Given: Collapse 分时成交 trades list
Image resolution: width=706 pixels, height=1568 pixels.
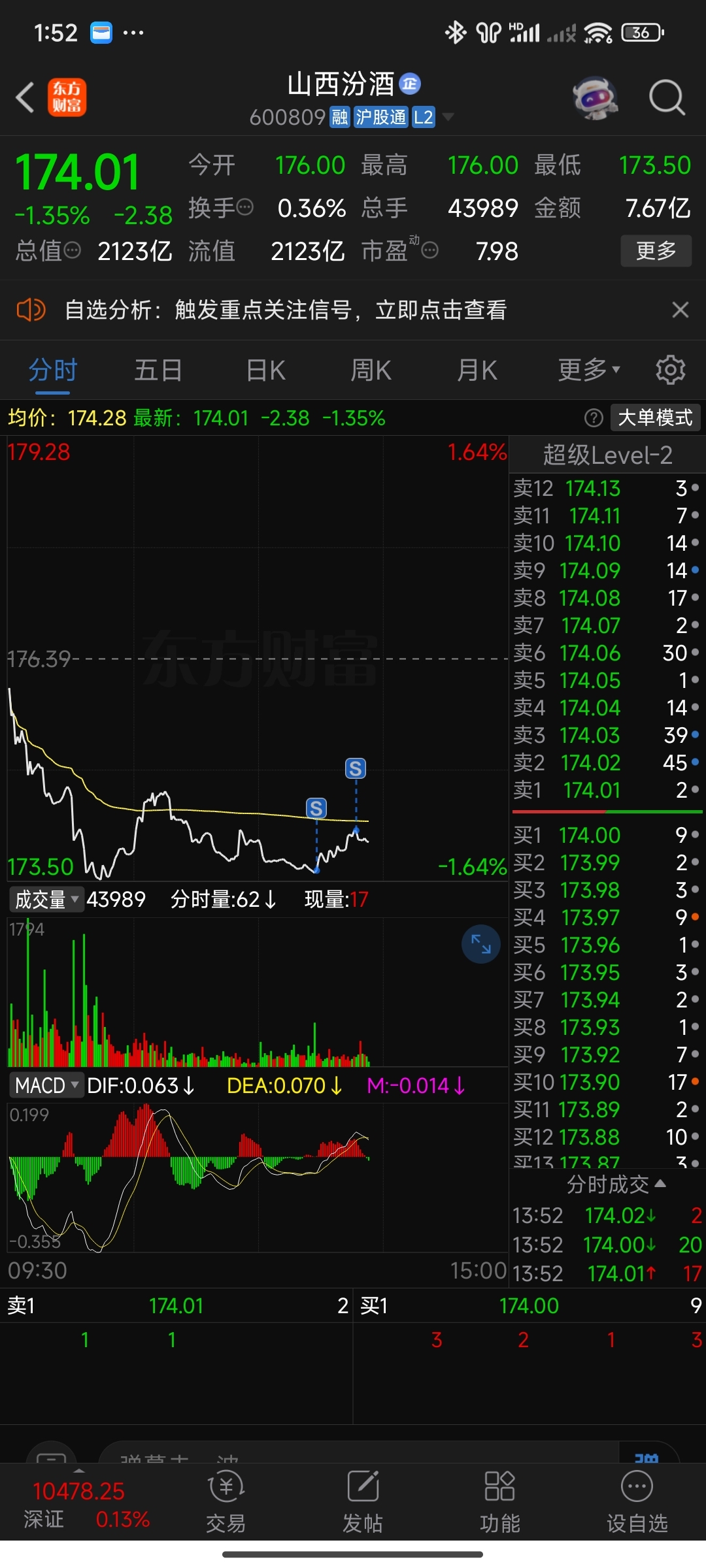Looking at the screenshot, I should pyautogui.click(x=616, y=1184).
